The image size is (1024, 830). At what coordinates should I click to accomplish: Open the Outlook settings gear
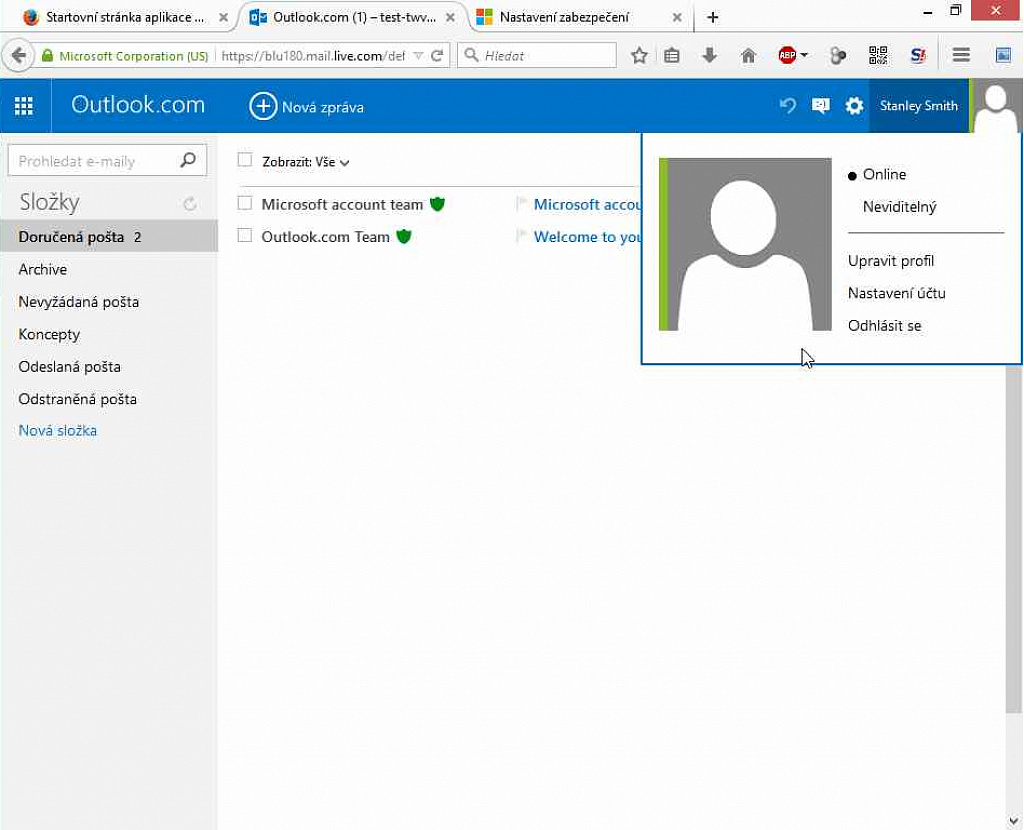(x=854, y=106)
